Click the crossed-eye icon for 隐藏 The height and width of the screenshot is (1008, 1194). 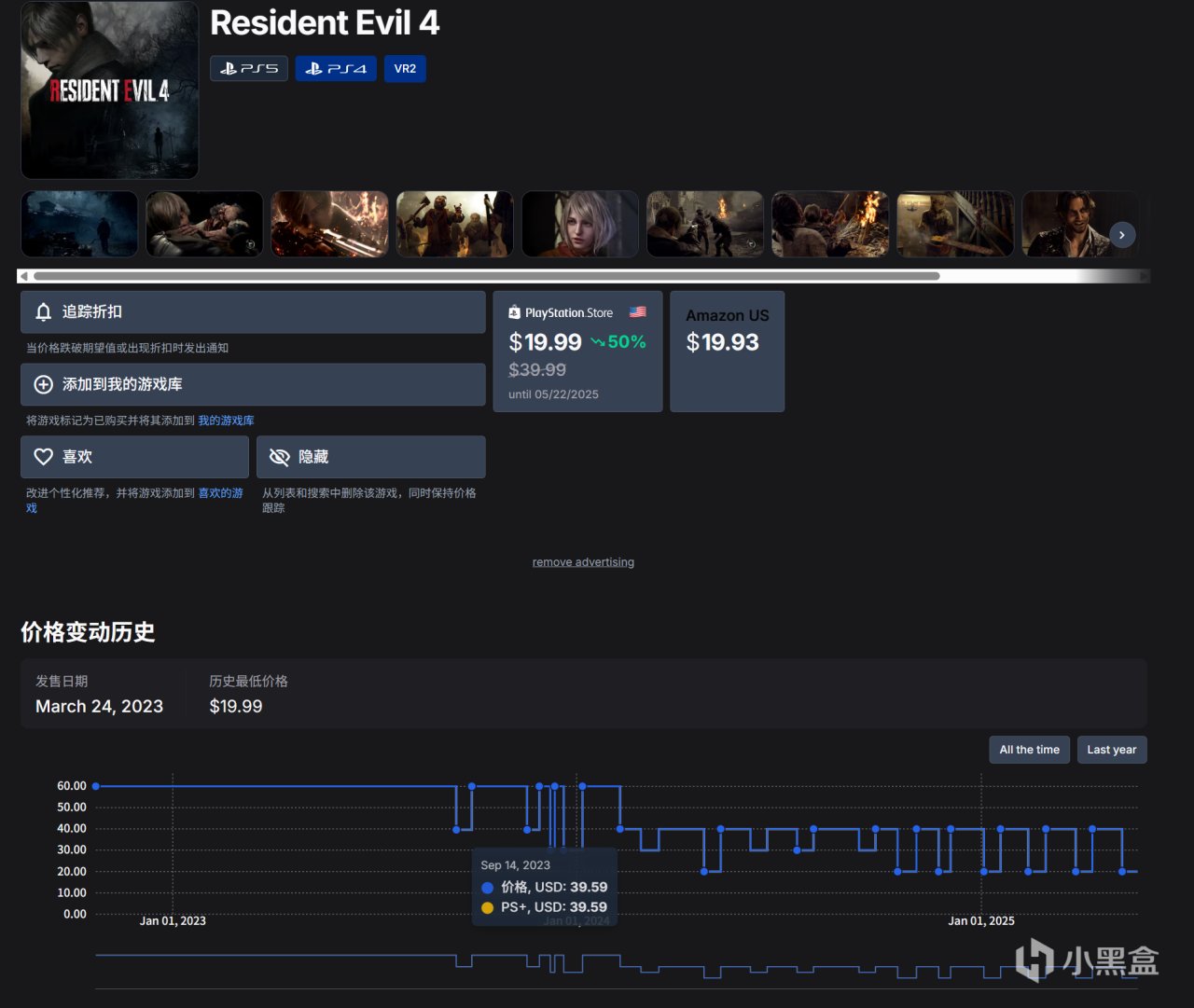[279, 457]
